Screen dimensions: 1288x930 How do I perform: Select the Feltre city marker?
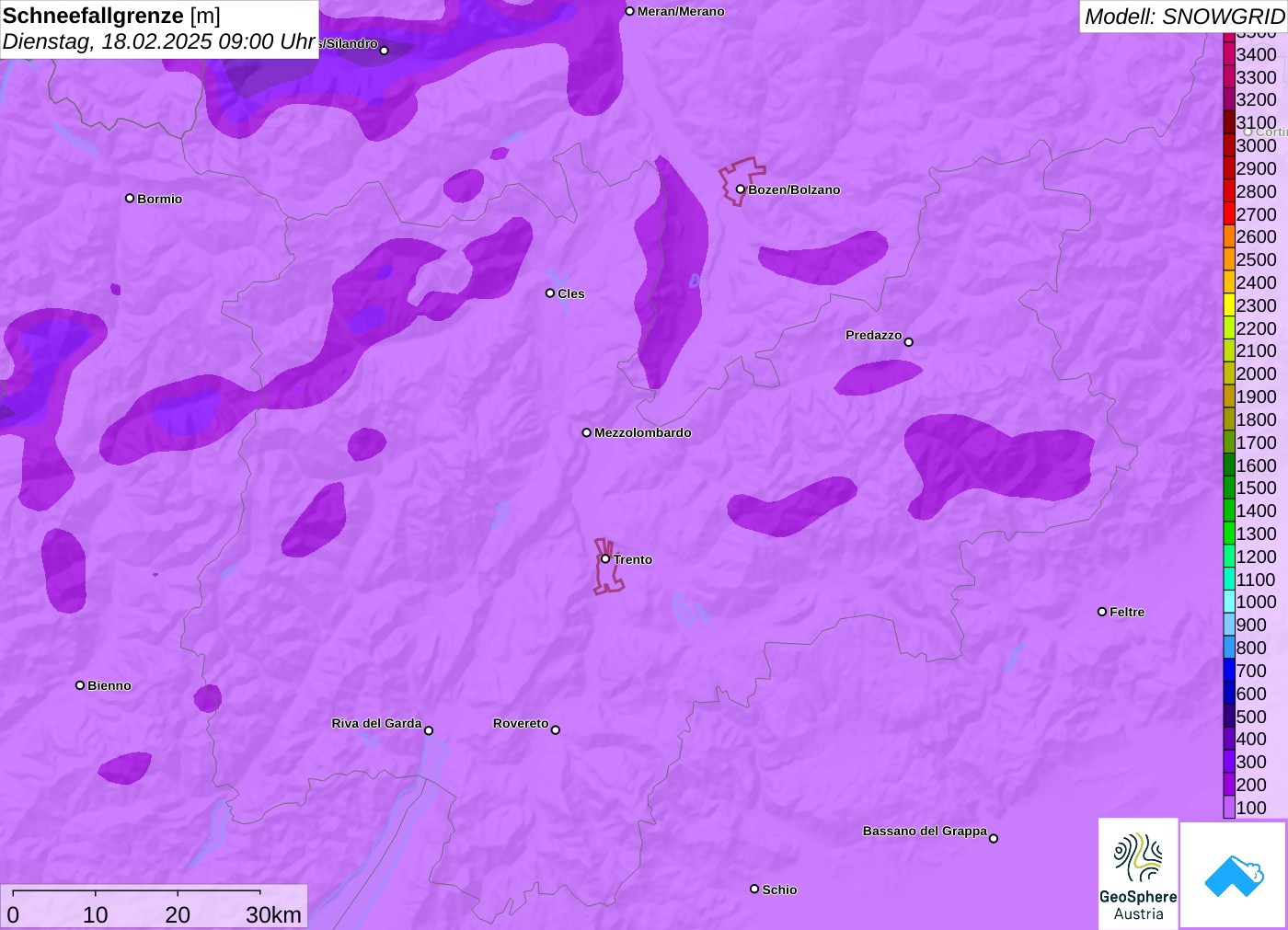pyautogui.click(x=1102, y=612)
